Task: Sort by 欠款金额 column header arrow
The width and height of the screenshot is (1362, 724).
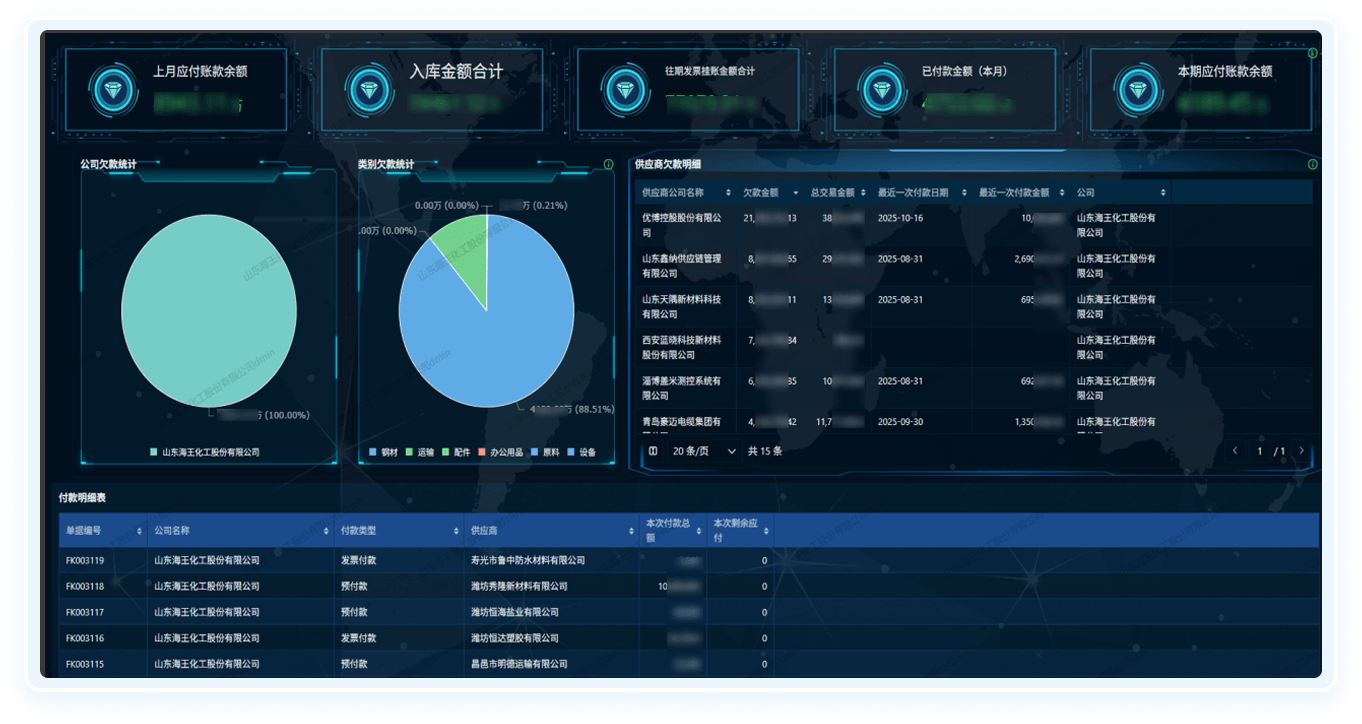Action: 796,193
